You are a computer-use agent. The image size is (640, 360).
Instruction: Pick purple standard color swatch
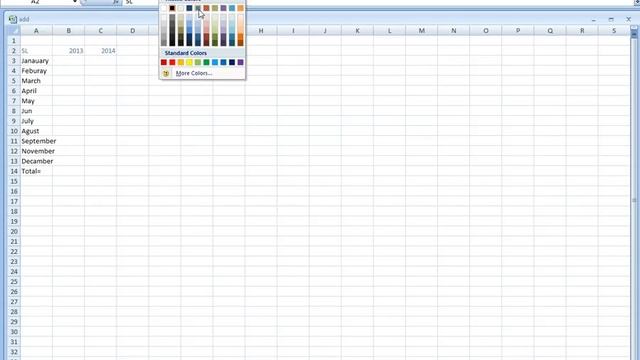[x=241, y=62]
